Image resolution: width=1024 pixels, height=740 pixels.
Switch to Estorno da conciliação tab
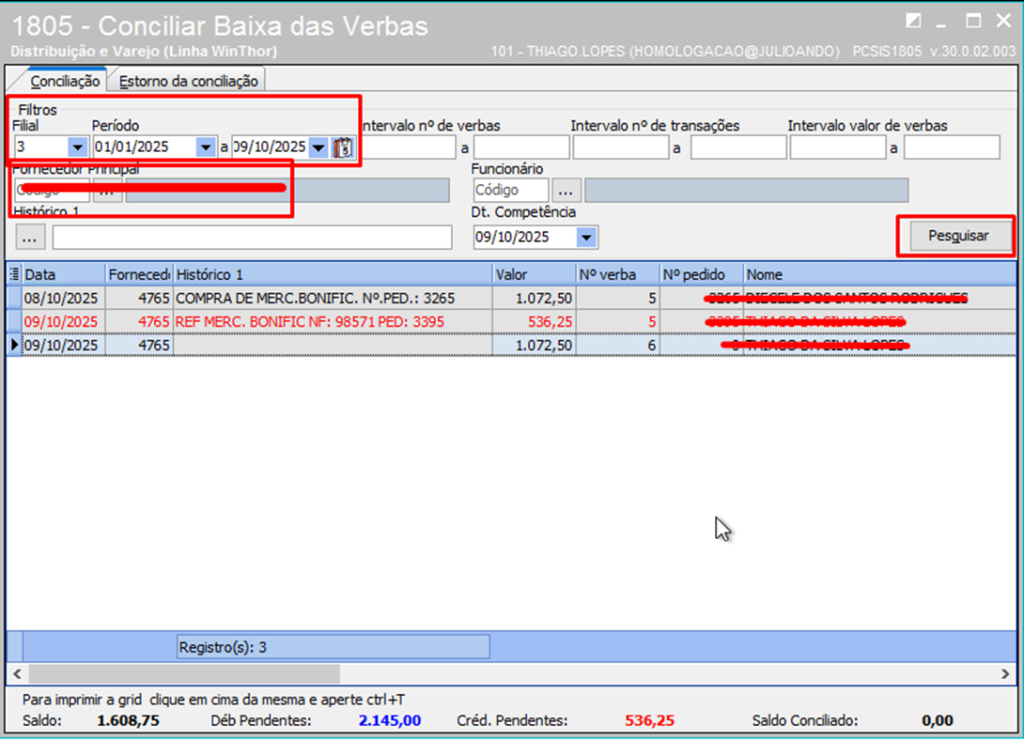tap(188, 81)
